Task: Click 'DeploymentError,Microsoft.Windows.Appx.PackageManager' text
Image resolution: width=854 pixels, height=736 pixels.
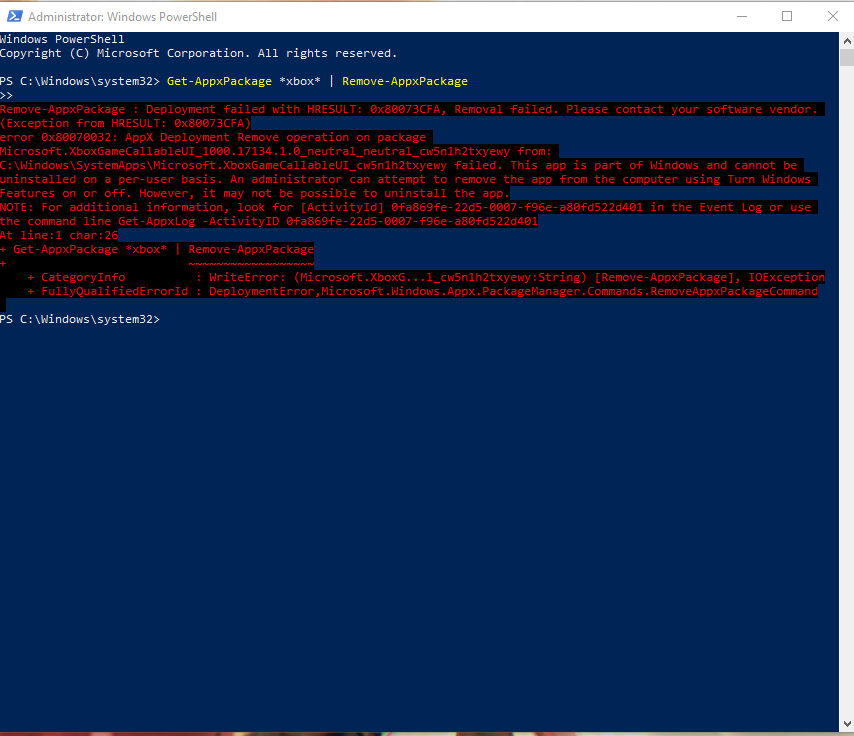Action: [x=396, y=291]
